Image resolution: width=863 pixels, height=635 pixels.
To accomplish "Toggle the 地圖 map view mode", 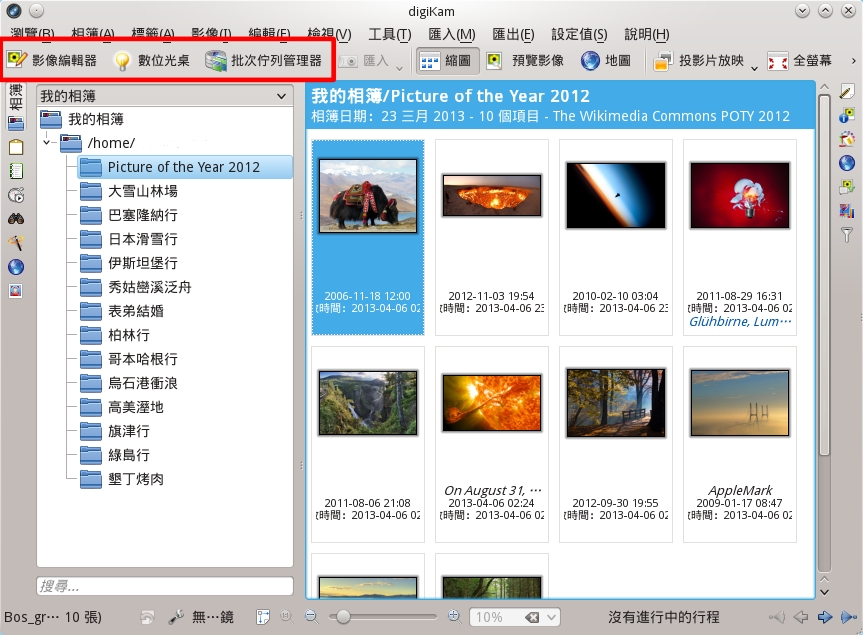I will coord(606,61).
